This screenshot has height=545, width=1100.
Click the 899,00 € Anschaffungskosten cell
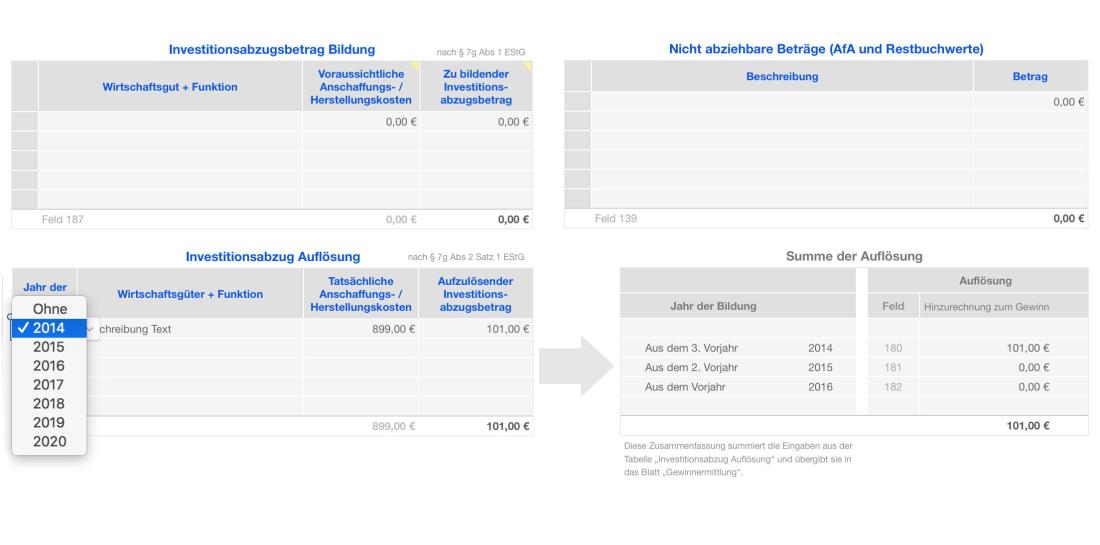360,329
